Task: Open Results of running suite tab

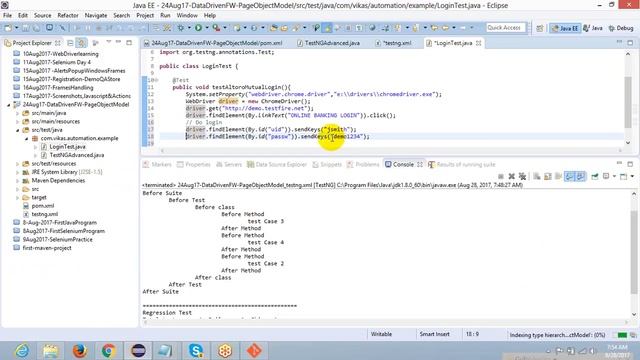Action: click(x=462, y=164)
